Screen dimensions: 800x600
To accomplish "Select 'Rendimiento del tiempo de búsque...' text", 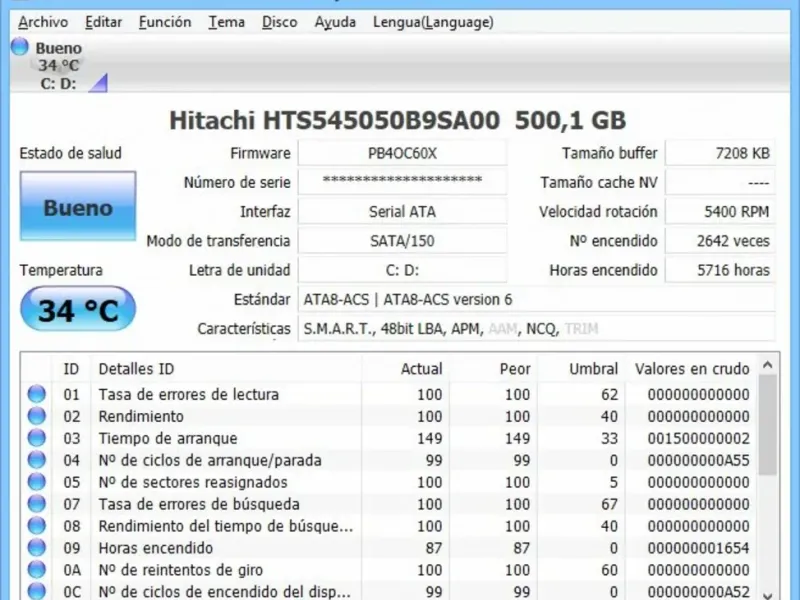I will coord(226,526).
